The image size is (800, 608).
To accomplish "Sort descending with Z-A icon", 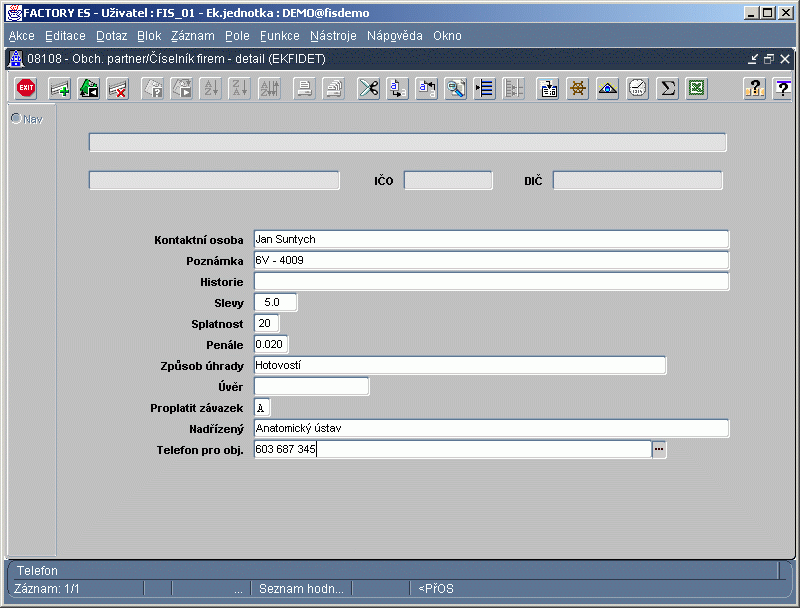I will (x=240, y=89).
